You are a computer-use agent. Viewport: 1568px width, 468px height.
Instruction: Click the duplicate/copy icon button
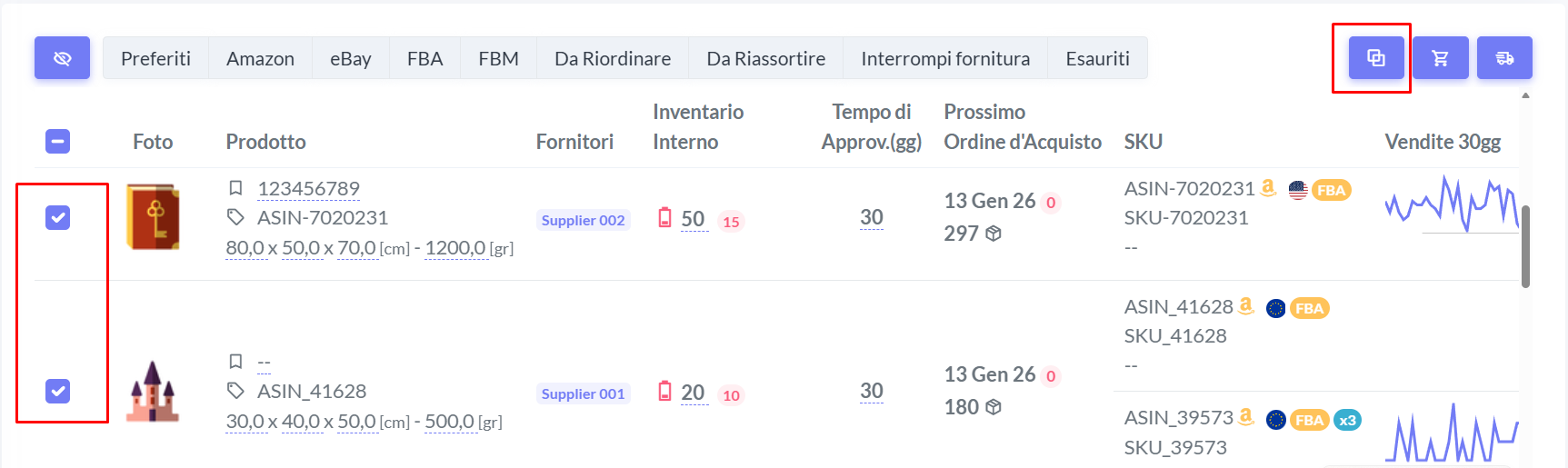(1376, 58)
